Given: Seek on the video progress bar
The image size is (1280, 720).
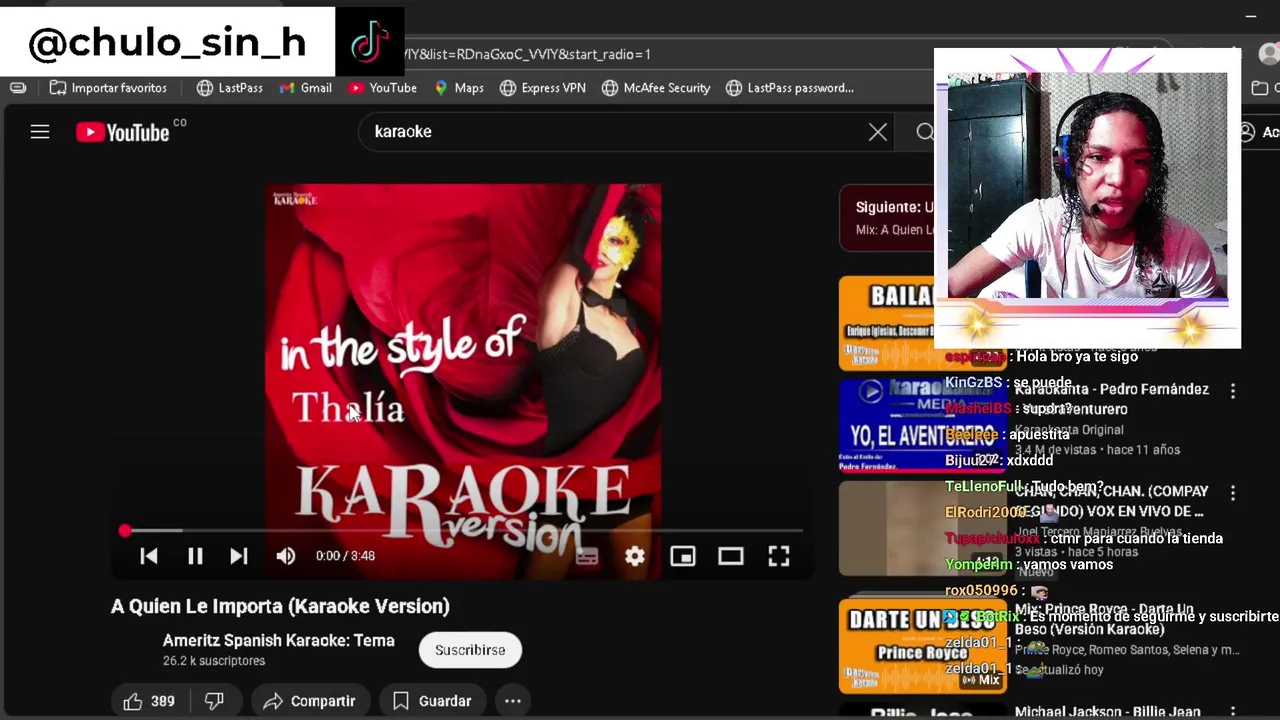Looking at the screenshot, I should pyautogui.click(x=463, y=531).
